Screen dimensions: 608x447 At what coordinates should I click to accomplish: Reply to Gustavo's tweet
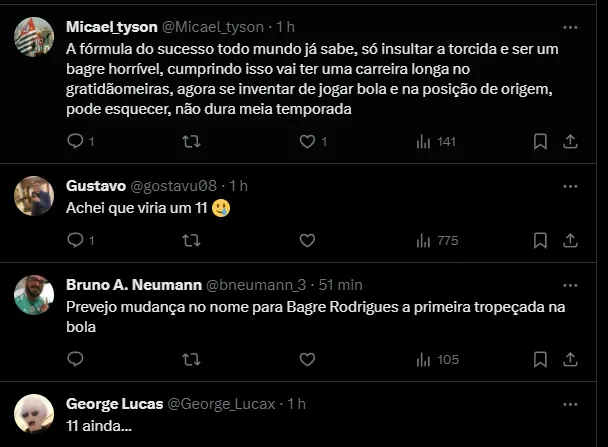coord(75,240)
